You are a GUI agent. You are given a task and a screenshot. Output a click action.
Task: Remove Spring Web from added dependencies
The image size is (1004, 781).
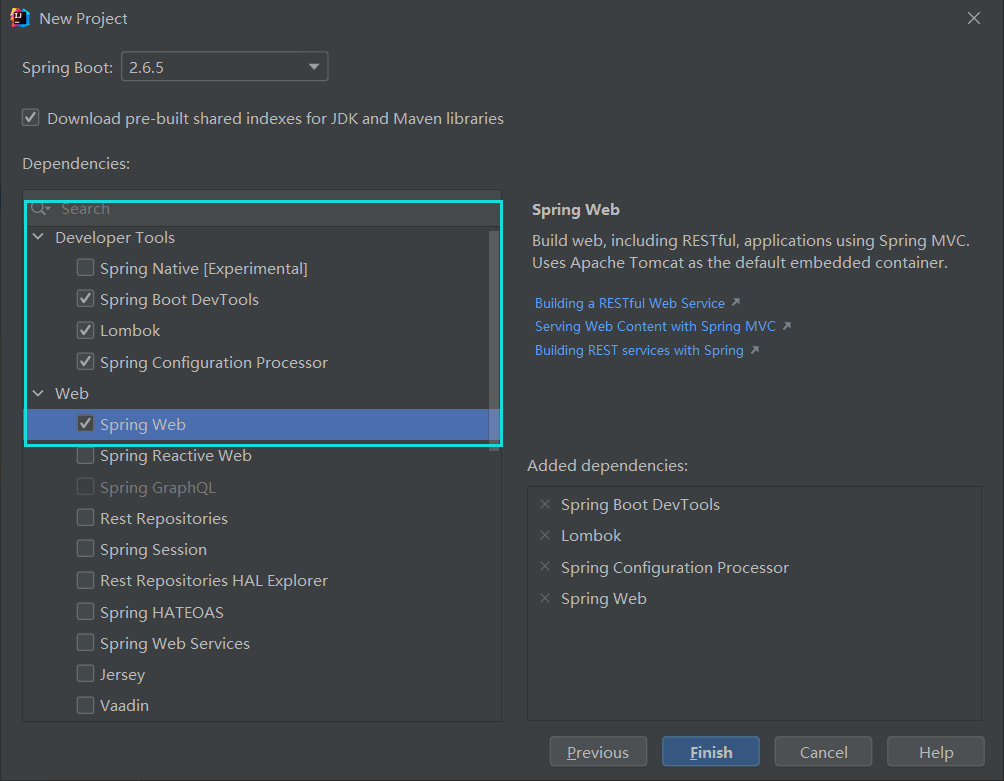tap(545, 598)
